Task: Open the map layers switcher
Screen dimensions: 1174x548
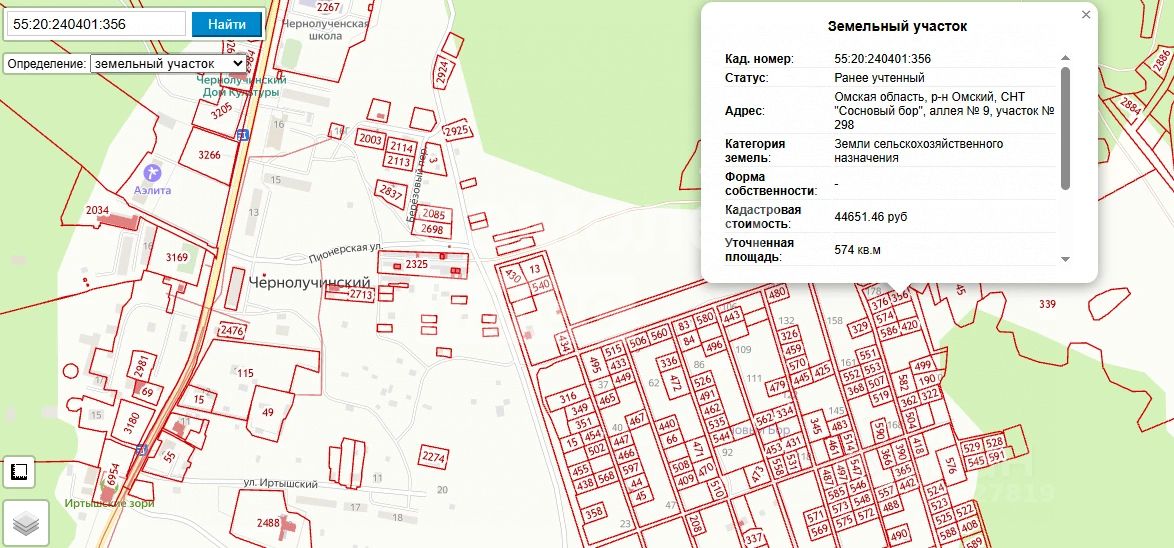Action: click(26, 523)
